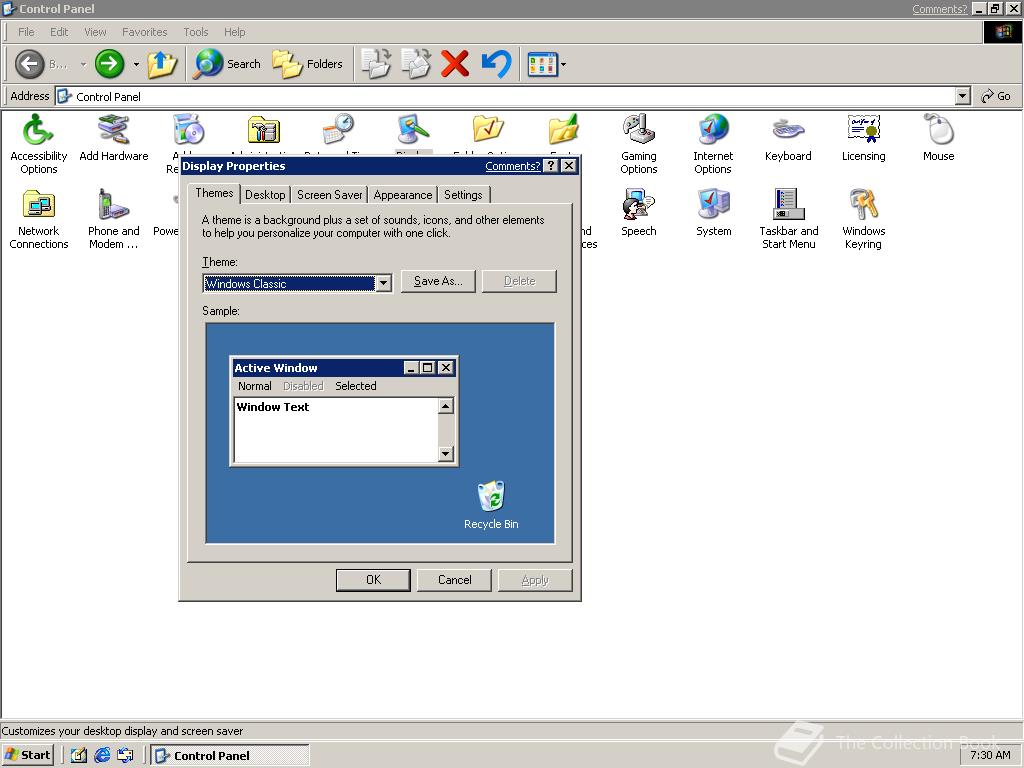Click the sample window scroll up arrow
The height and width of the screenshot is (768, 1024).
[445, 406]
